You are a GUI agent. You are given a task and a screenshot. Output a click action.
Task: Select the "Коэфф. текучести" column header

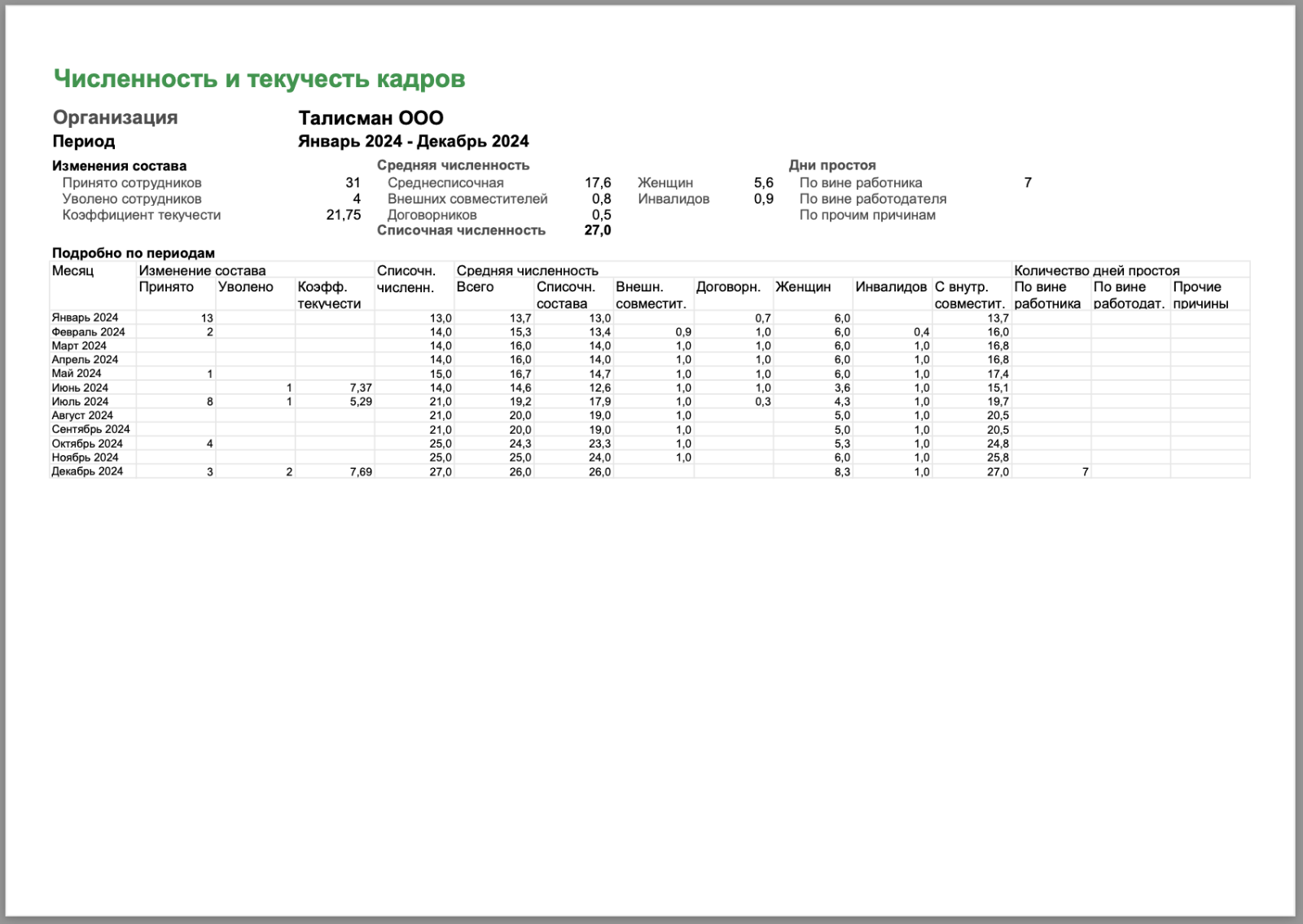click(x=329, y=295)
